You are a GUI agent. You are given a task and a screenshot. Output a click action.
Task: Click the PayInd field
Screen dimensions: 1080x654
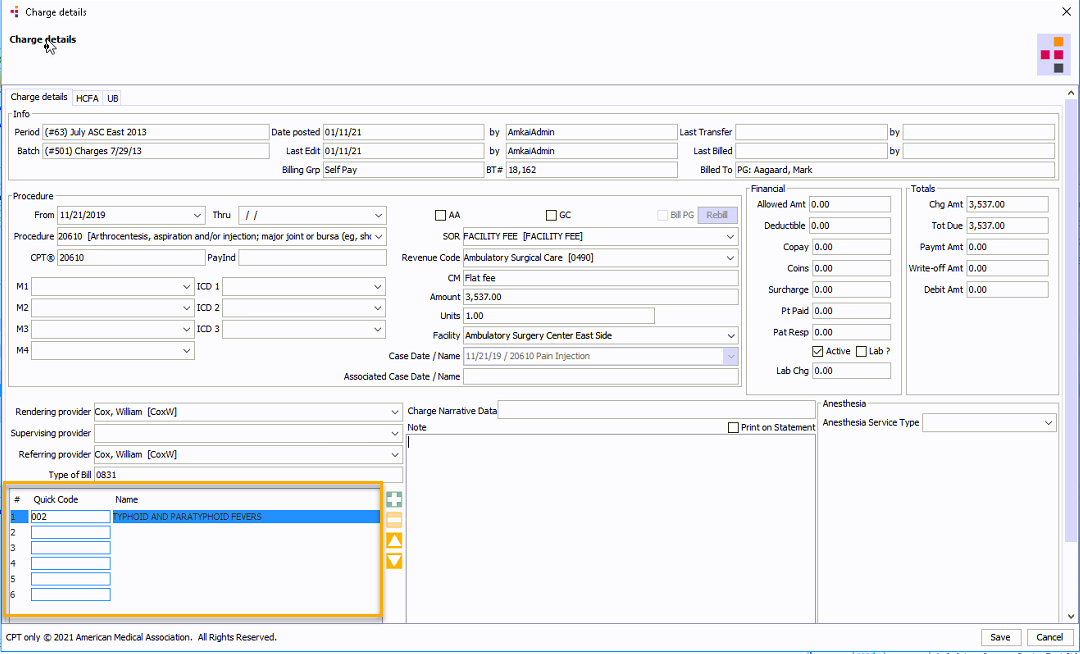click(313, 258)
